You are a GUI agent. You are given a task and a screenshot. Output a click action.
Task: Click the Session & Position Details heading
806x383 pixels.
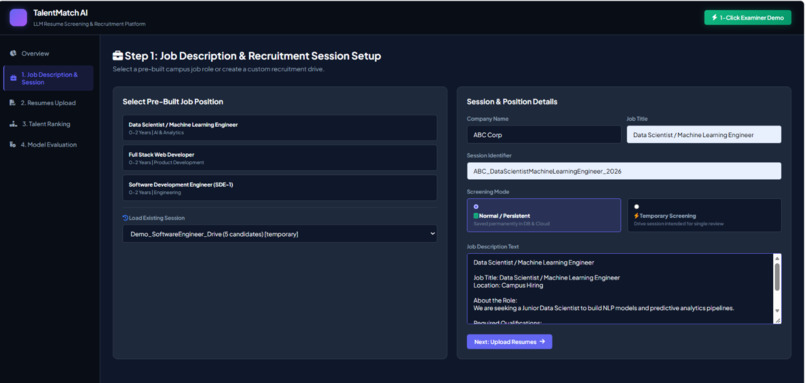click(x=512, y=102)
